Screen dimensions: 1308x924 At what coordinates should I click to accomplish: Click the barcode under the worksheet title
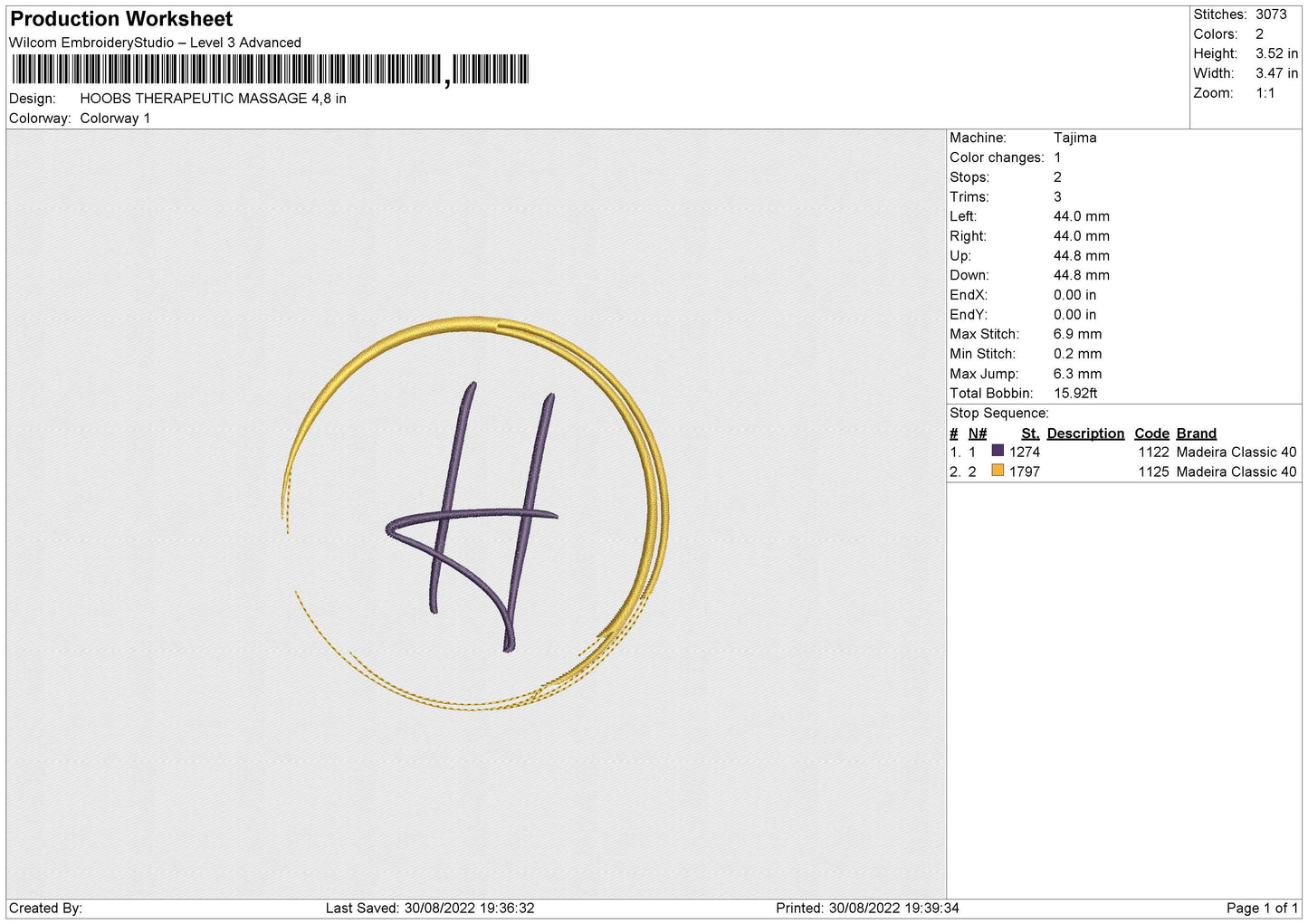(x=270, y=70)
